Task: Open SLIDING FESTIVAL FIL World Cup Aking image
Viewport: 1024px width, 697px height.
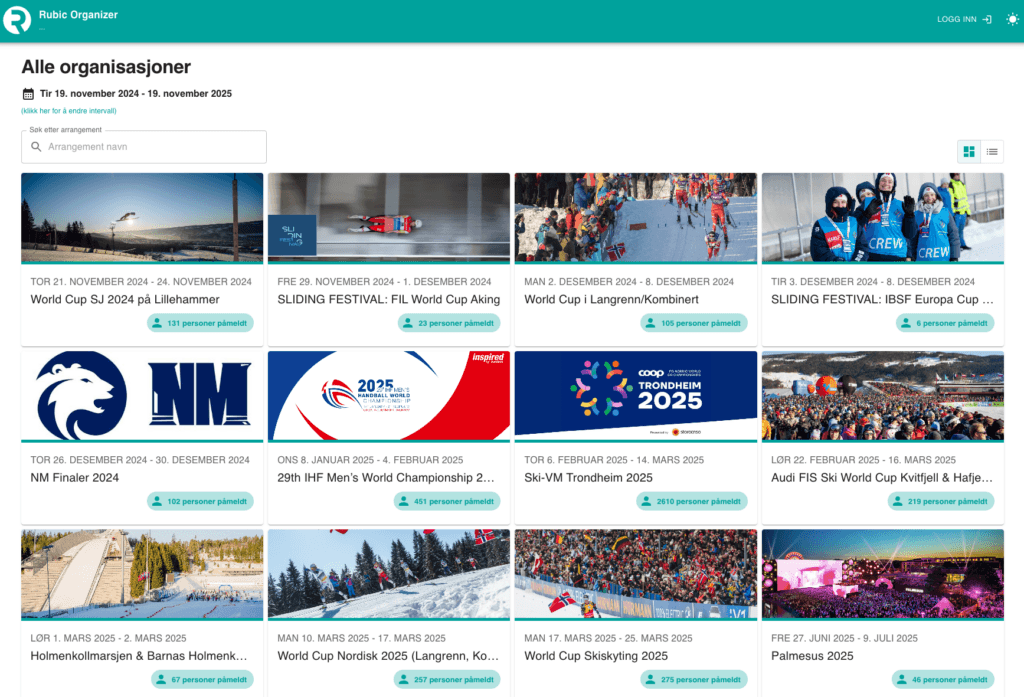Action: coord(389,218)
